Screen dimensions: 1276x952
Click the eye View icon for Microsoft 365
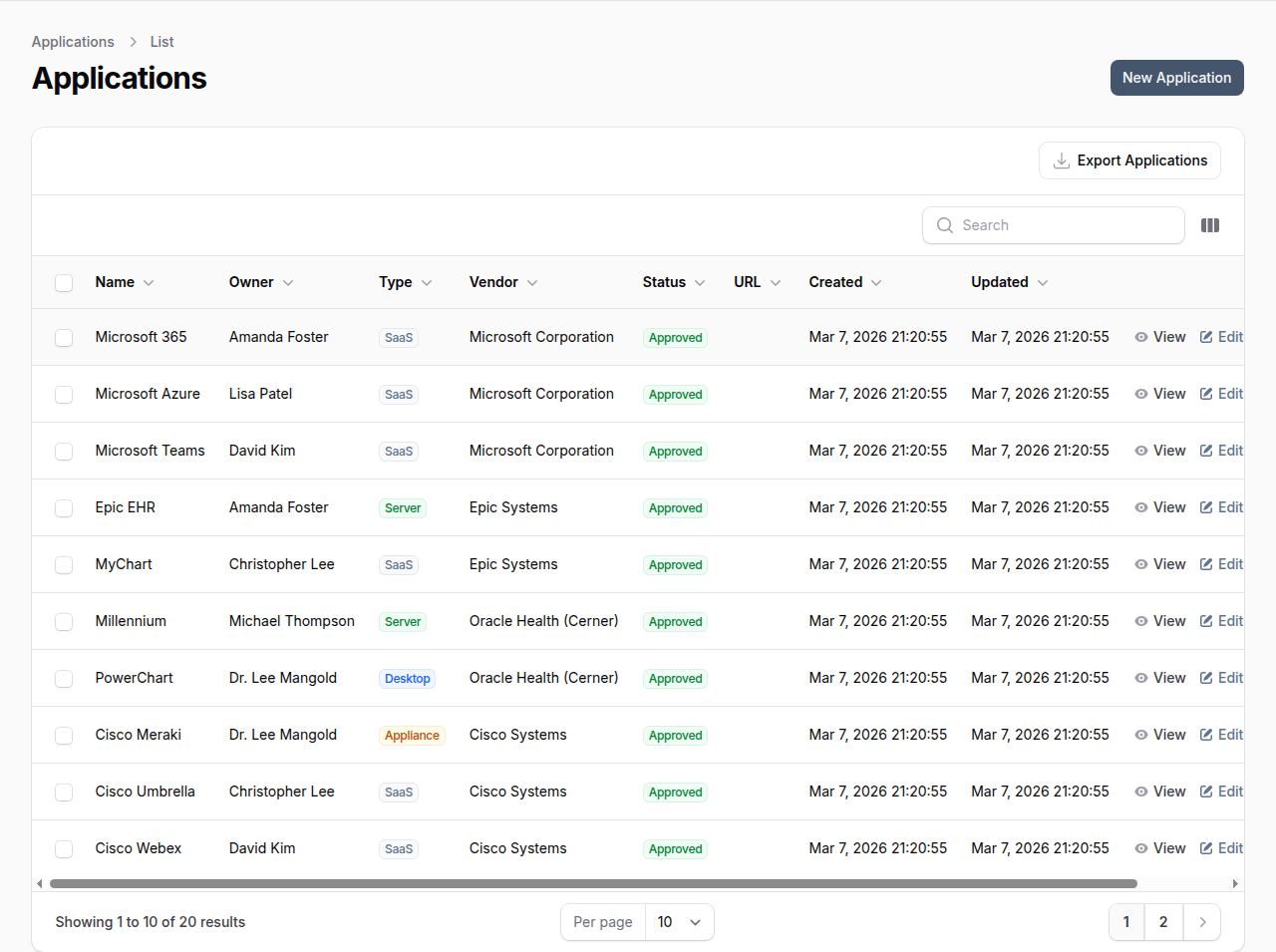point(1141,337)
